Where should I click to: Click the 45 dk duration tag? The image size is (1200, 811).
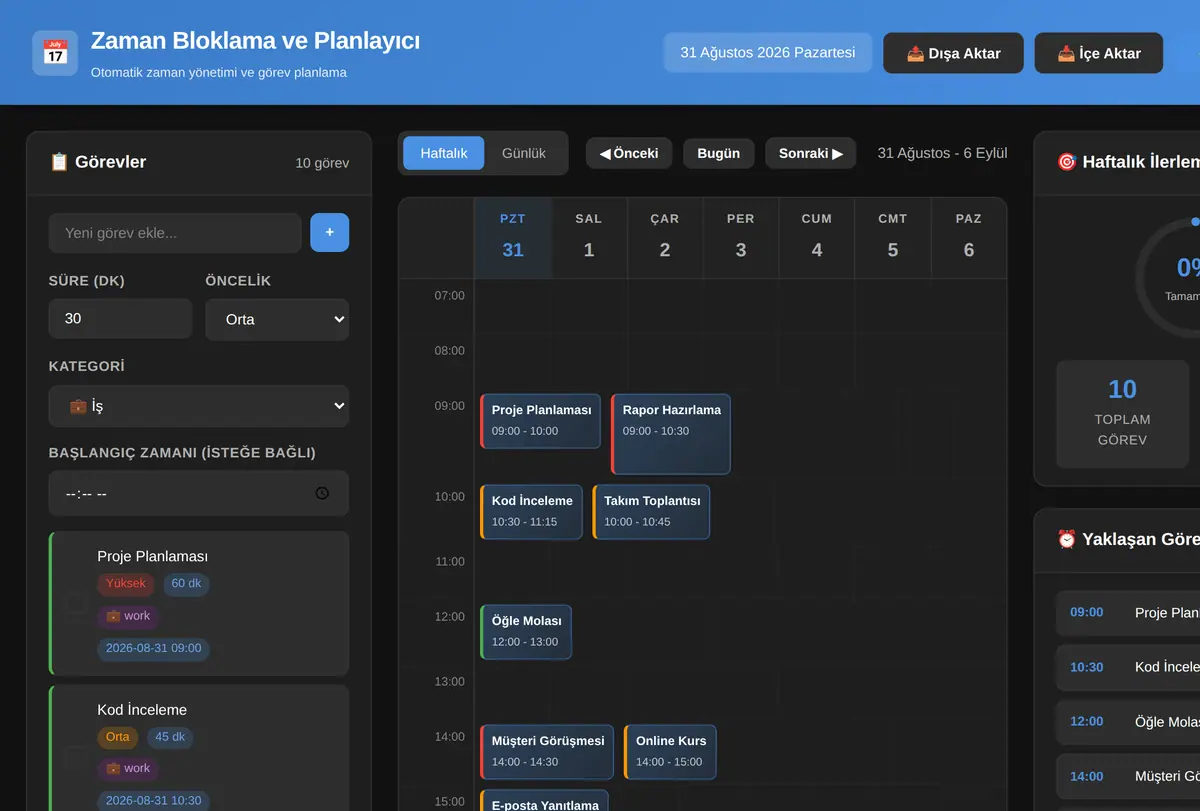point(170,738)
